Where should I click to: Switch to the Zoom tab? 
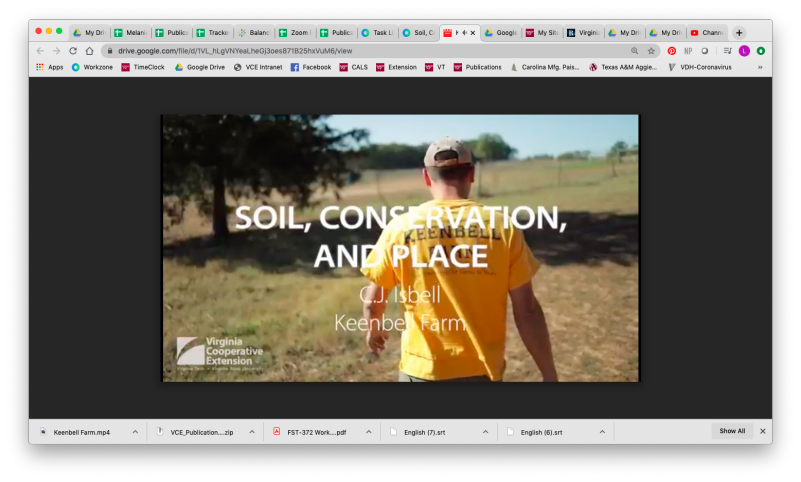[x=295, y=33]
